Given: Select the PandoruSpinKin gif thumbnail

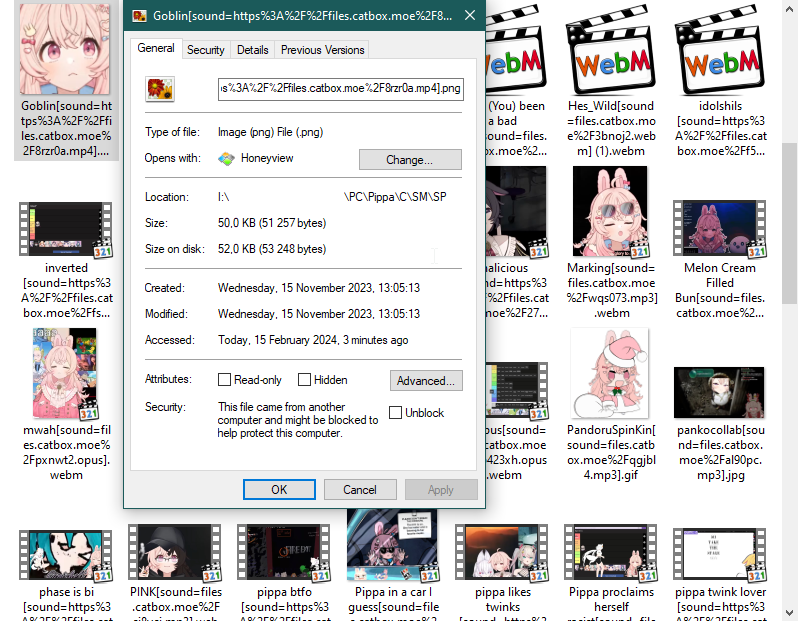Looking at the screenshot, I should (610, 373).
